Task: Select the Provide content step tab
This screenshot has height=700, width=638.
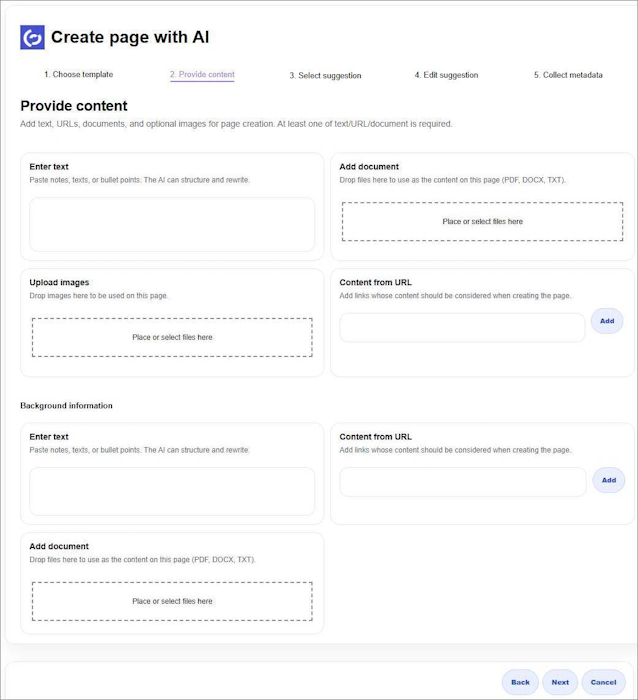Action: coord(202,75)
